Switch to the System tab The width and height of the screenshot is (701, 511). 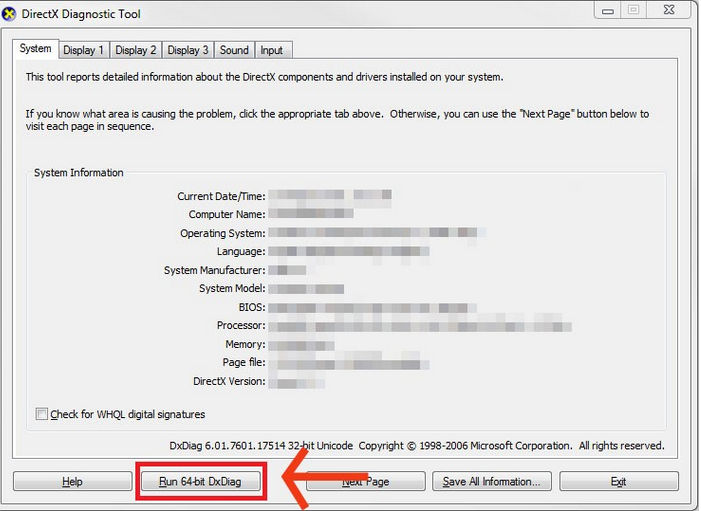(x=35, y=49)
